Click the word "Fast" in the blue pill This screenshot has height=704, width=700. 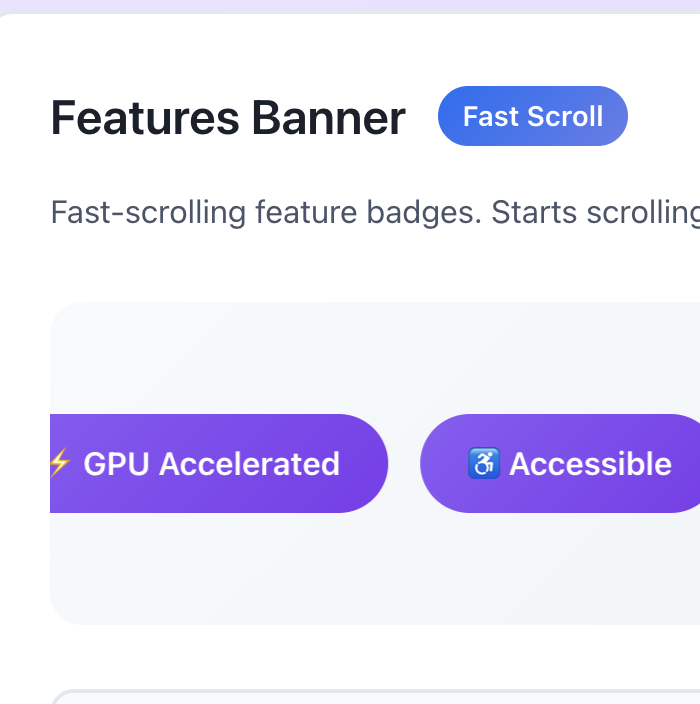pos(489,116)
